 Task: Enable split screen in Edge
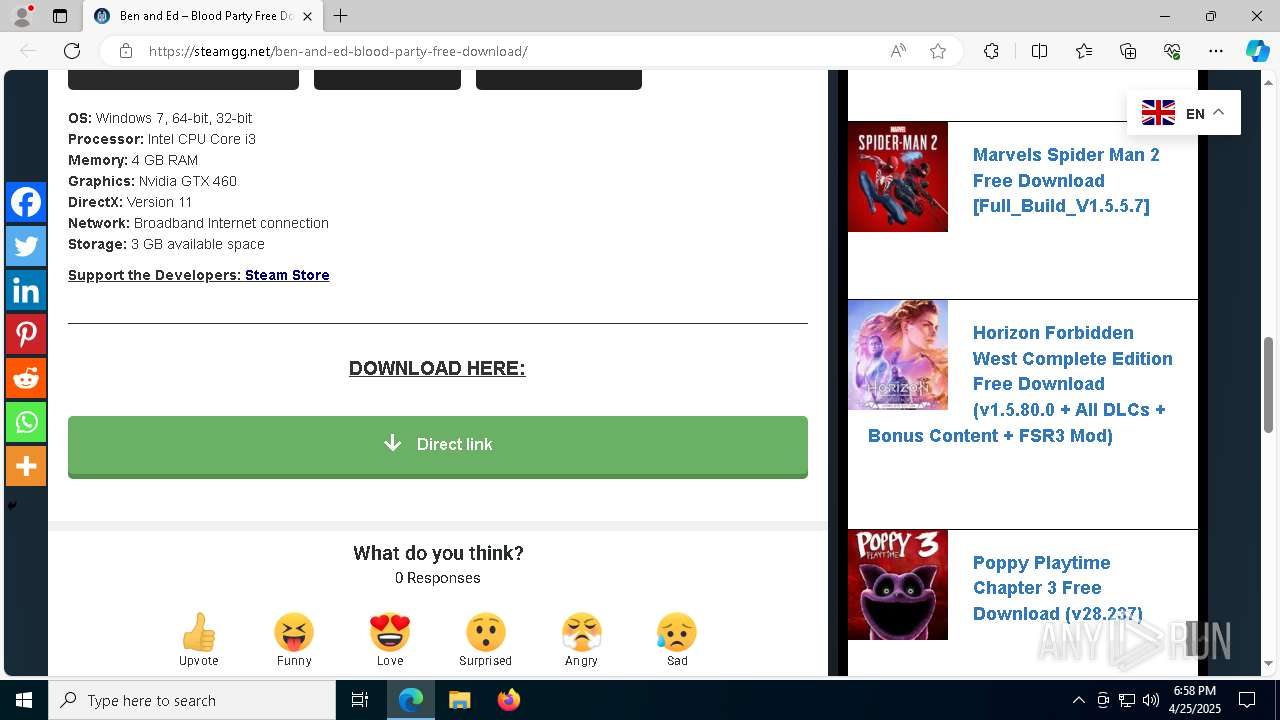(1039, 51)
